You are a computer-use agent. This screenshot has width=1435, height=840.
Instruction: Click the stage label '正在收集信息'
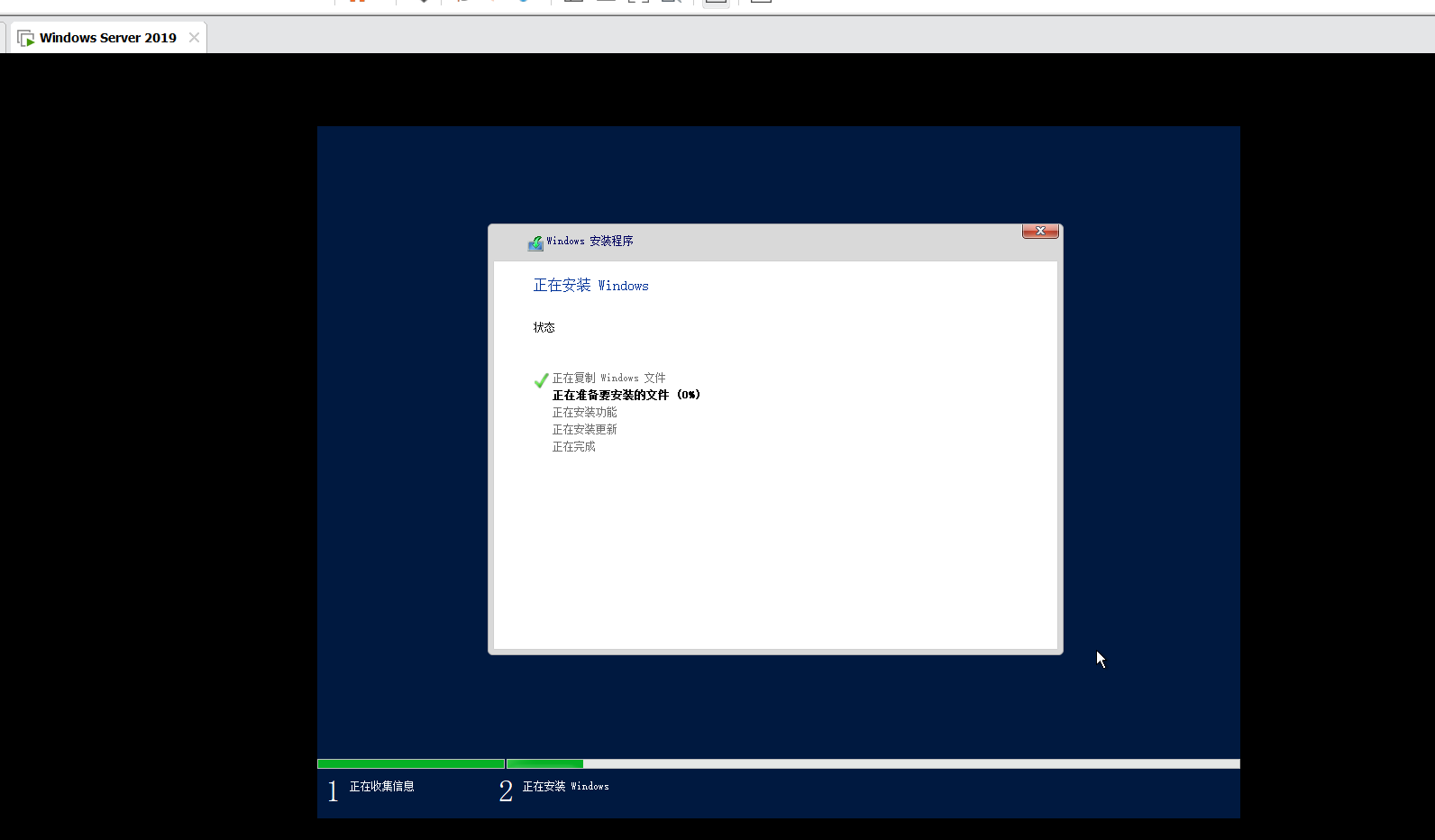tap(381, 787)
